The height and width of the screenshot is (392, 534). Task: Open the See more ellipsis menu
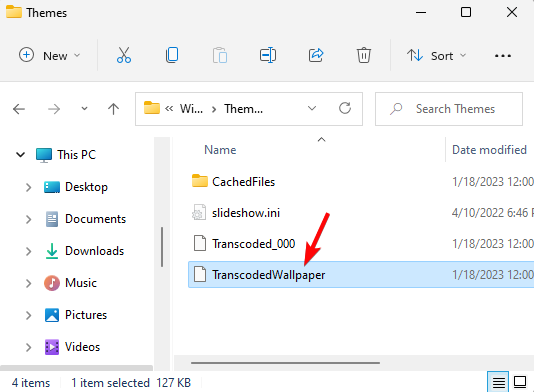pos(503,56)
